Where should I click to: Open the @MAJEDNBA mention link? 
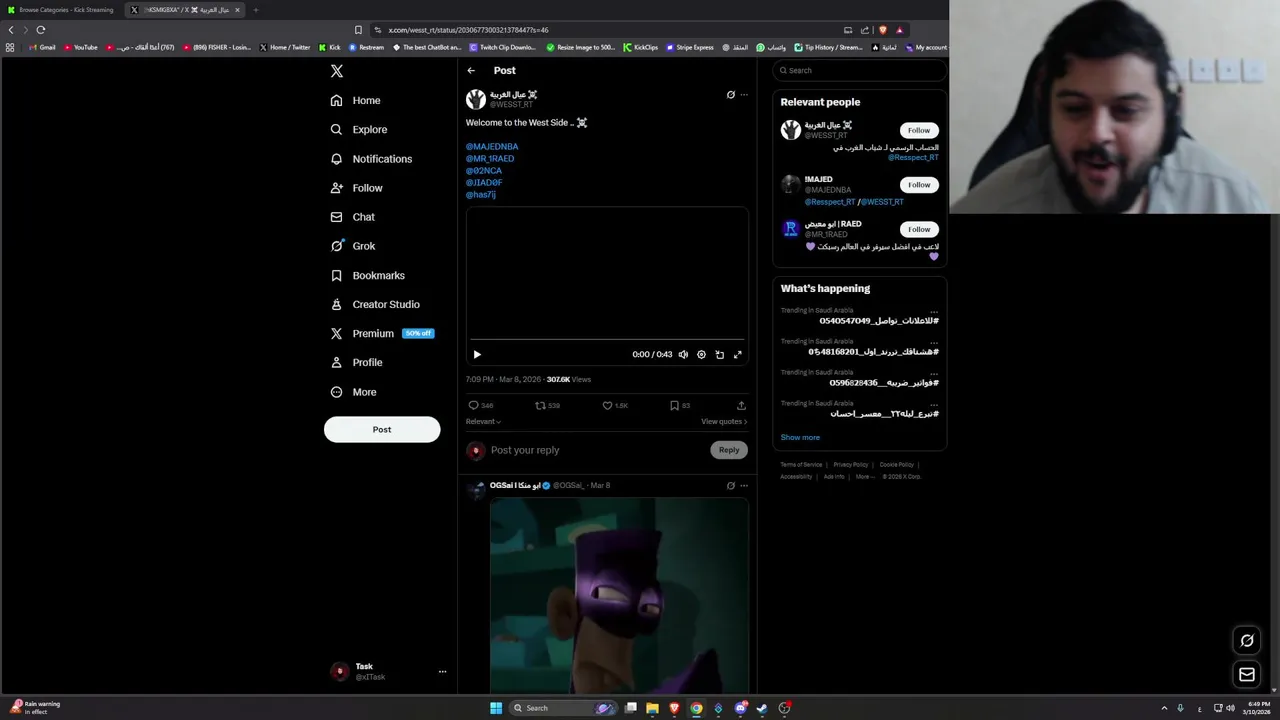492,146
